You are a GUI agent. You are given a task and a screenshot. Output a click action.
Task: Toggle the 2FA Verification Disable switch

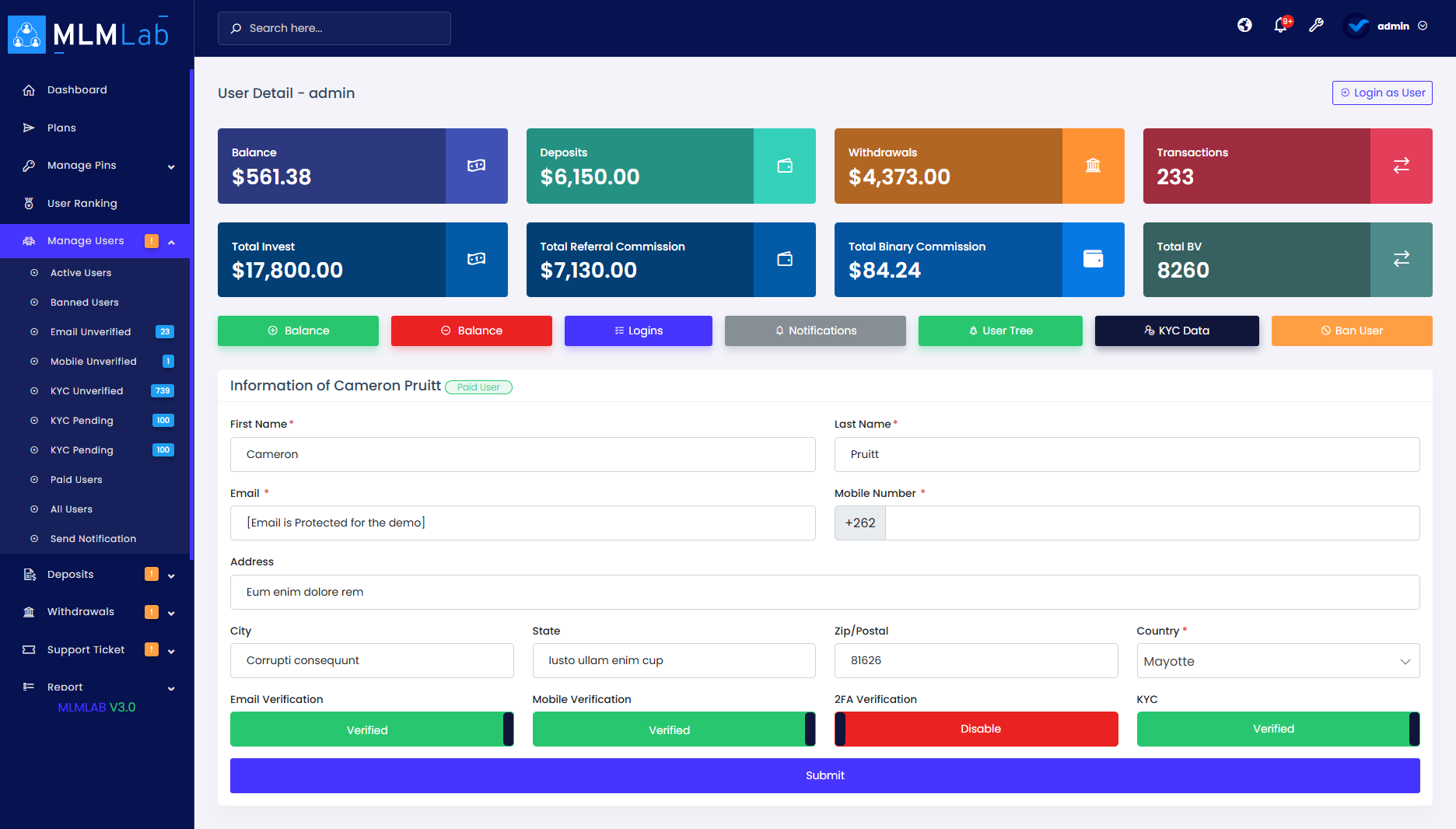(x=976, y=729)
